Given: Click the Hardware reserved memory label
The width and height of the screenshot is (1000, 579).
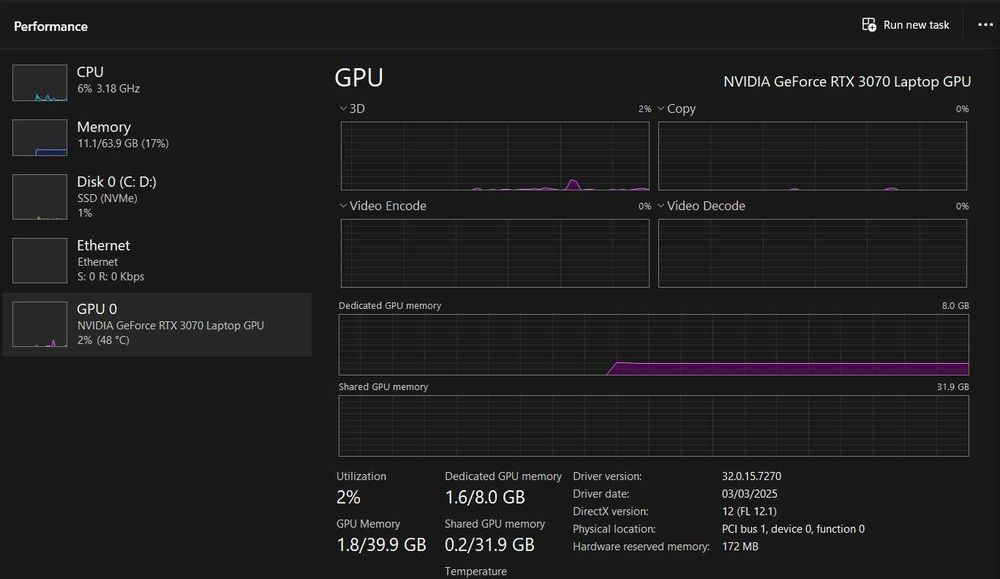Looking at the screenshot, I should tap(641, 546).
